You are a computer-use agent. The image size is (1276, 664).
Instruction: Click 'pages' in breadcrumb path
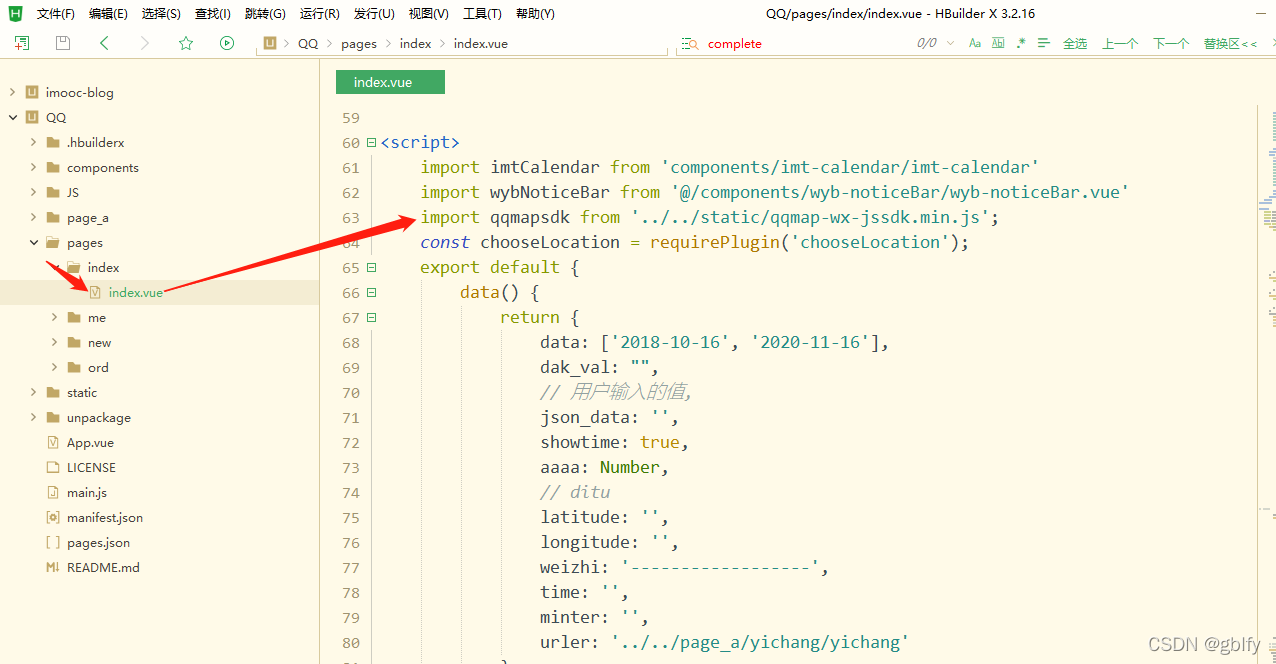[x=359, y=43]
